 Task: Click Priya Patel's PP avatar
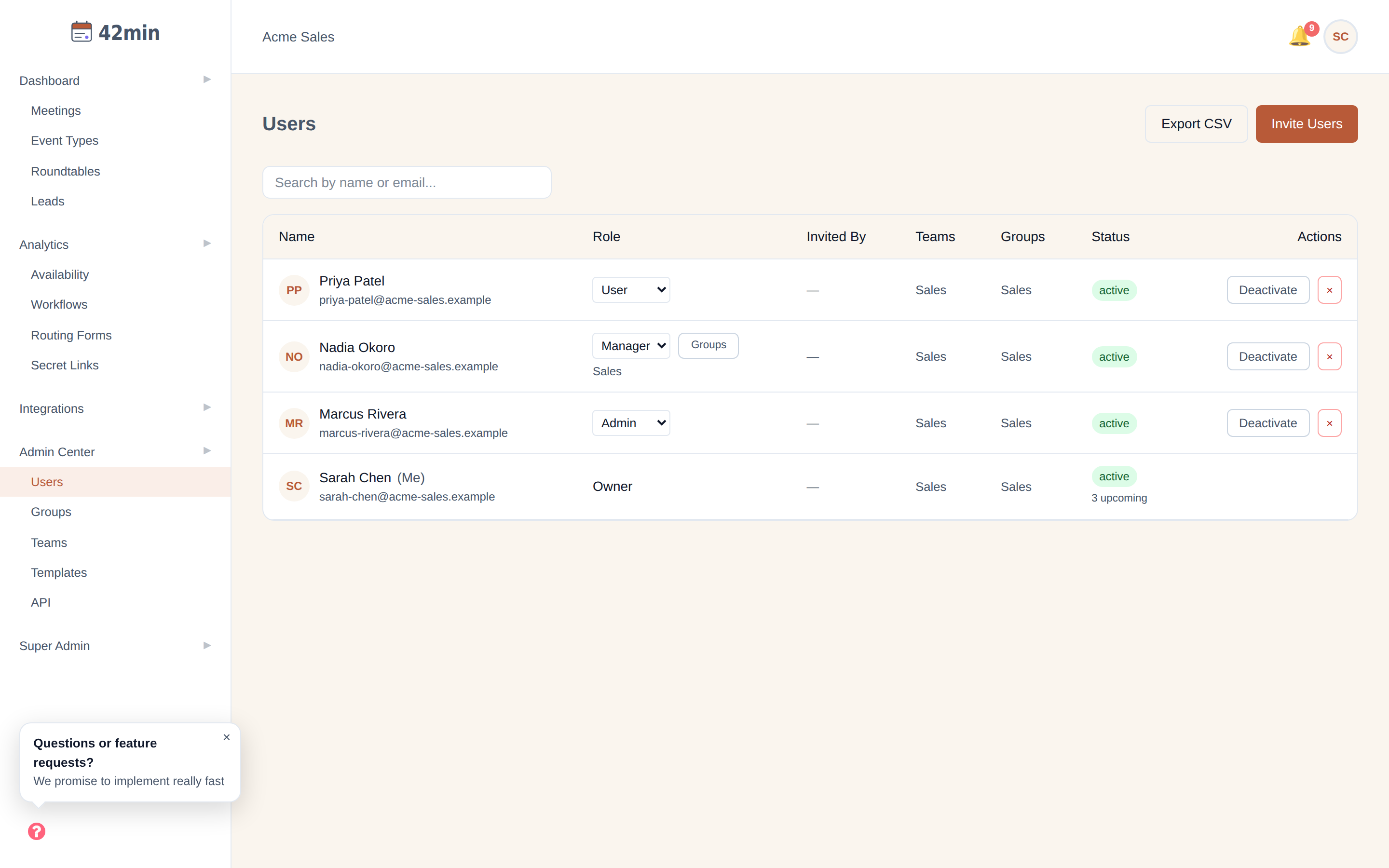(294, 290)
